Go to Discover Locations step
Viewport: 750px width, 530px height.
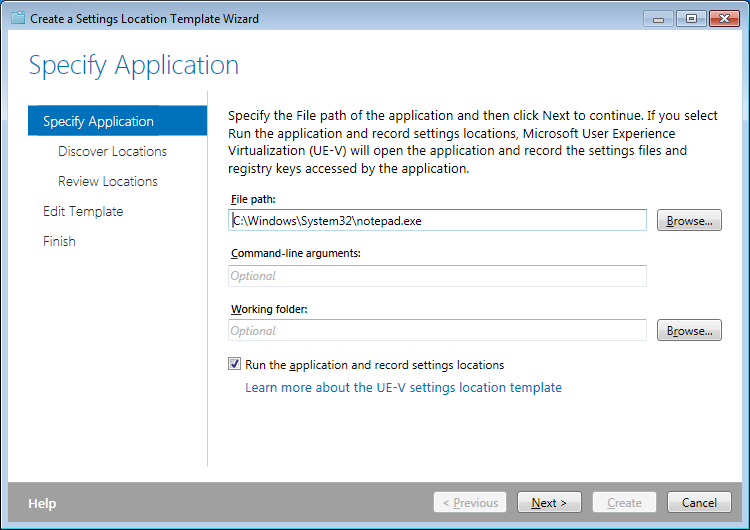point(112,151)
